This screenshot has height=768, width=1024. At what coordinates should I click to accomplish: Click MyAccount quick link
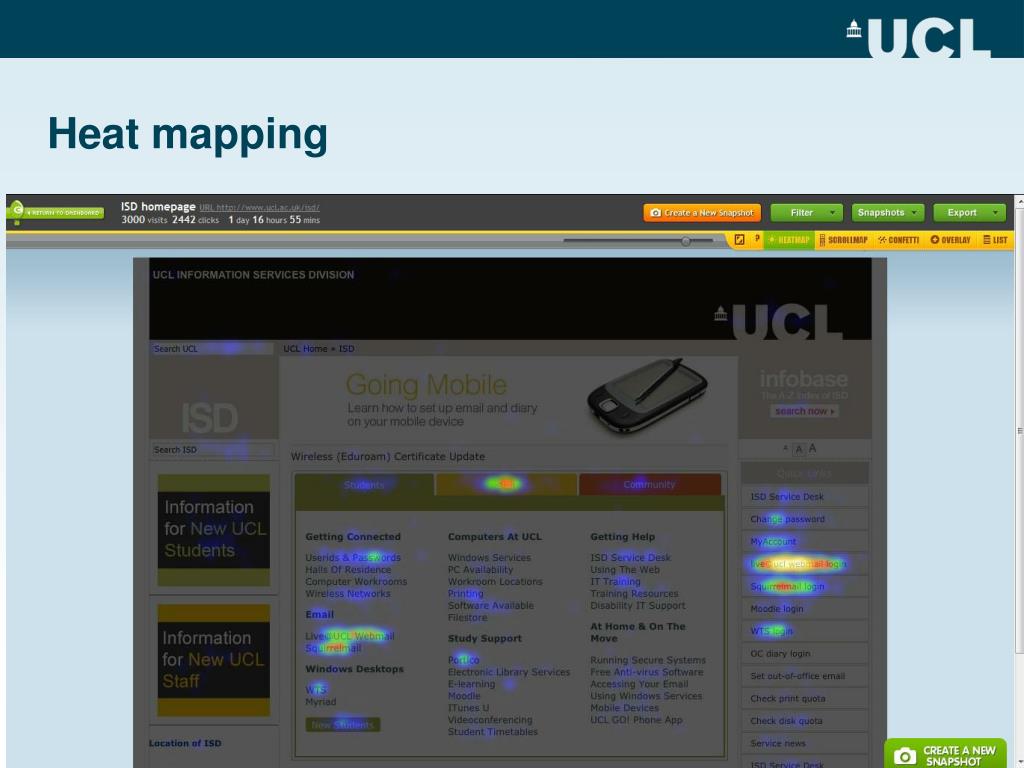(805, 541)
